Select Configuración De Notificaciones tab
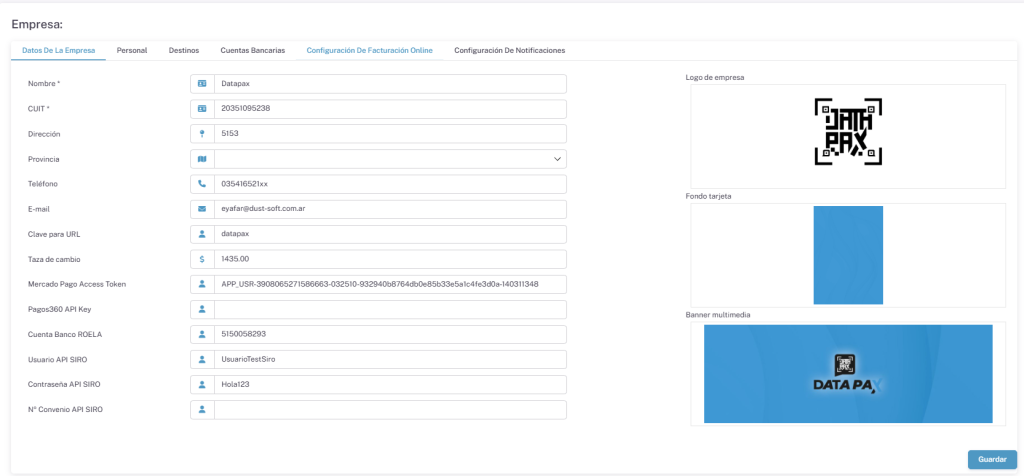The image size is (1024, 476). pyautogui.click(x=509, y=50)
